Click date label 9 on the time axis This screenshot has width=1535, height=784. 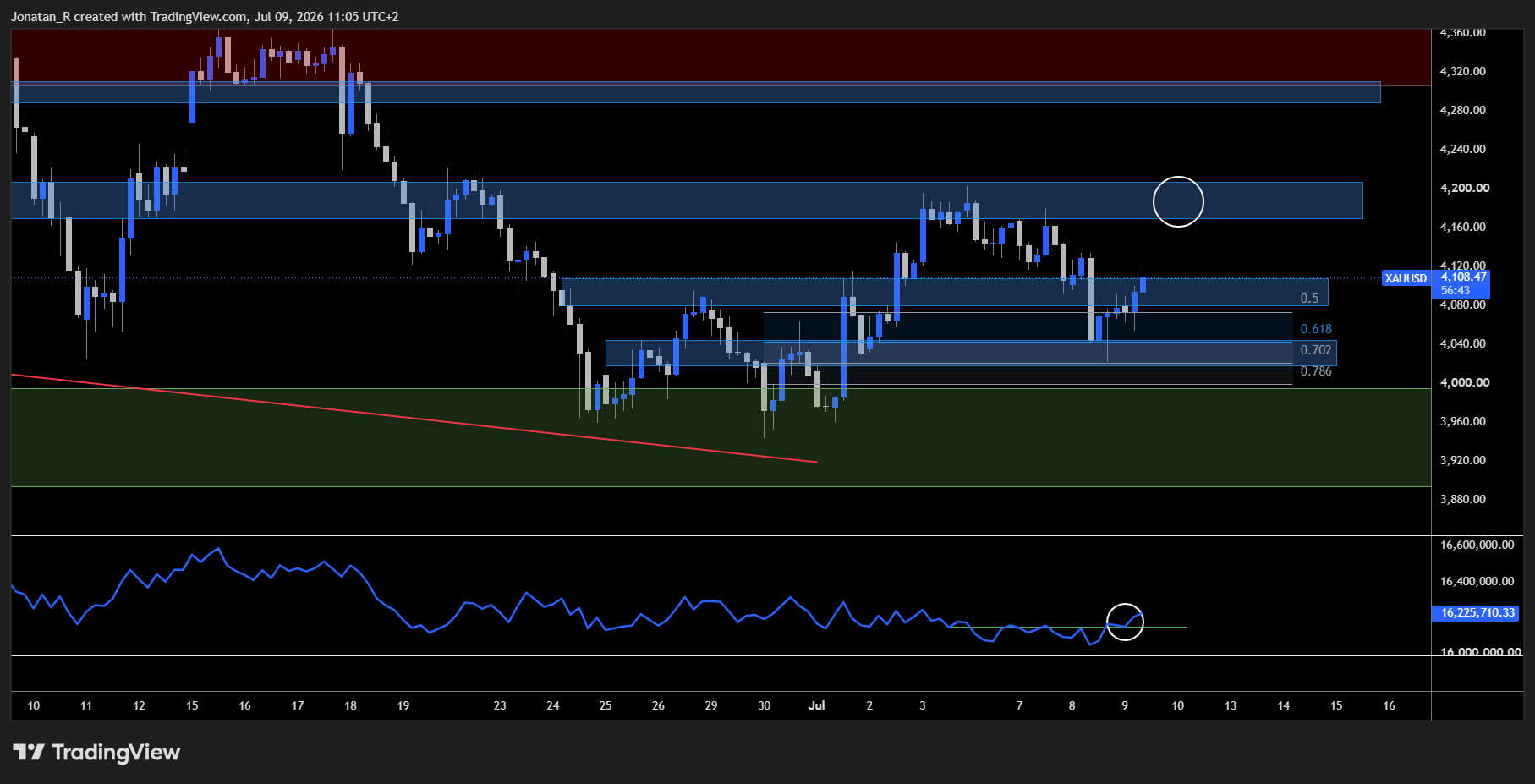[x=1125, y=705]
